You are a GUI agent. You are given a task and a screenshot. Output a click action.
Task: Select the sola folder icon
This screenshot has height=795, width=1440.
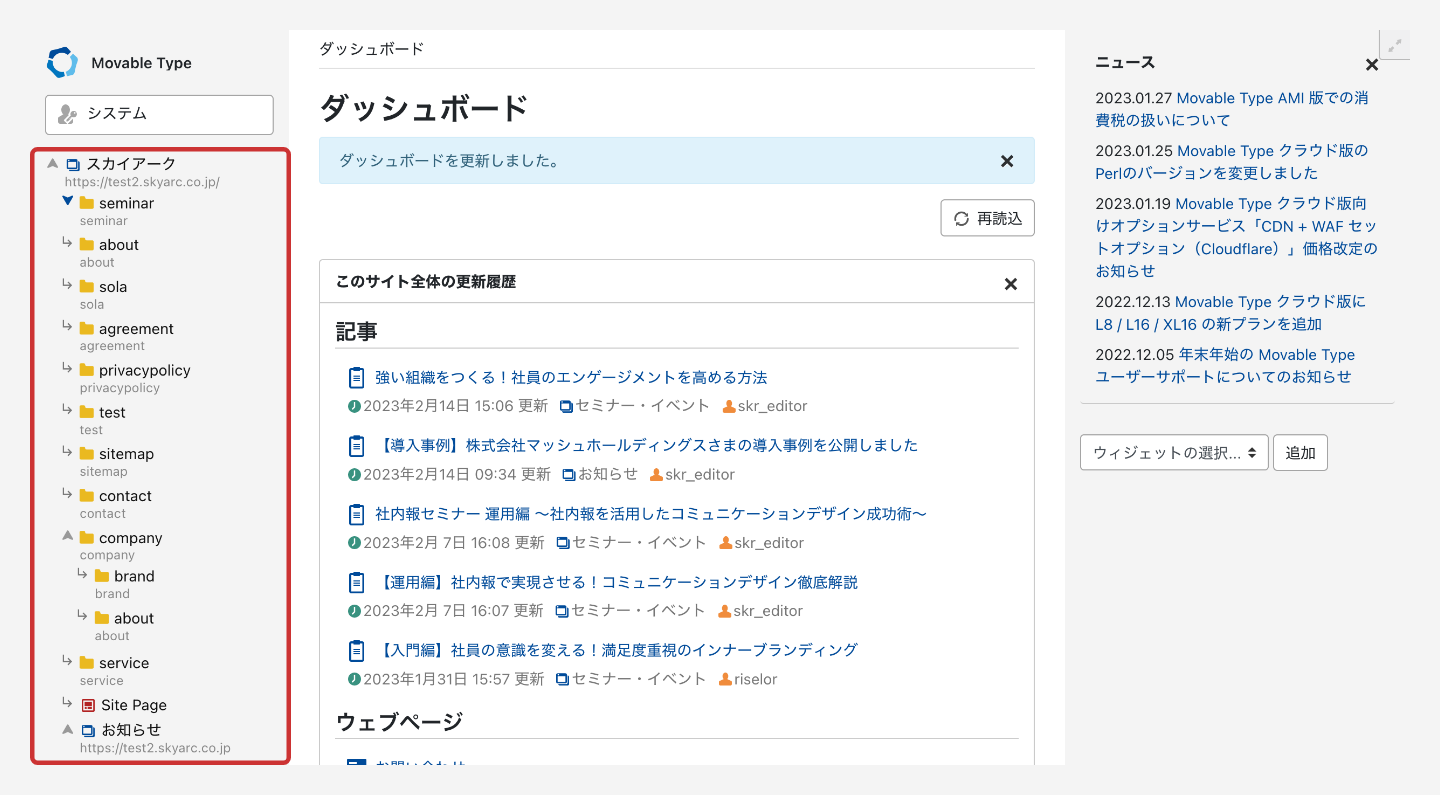click(x=87, y=287)
